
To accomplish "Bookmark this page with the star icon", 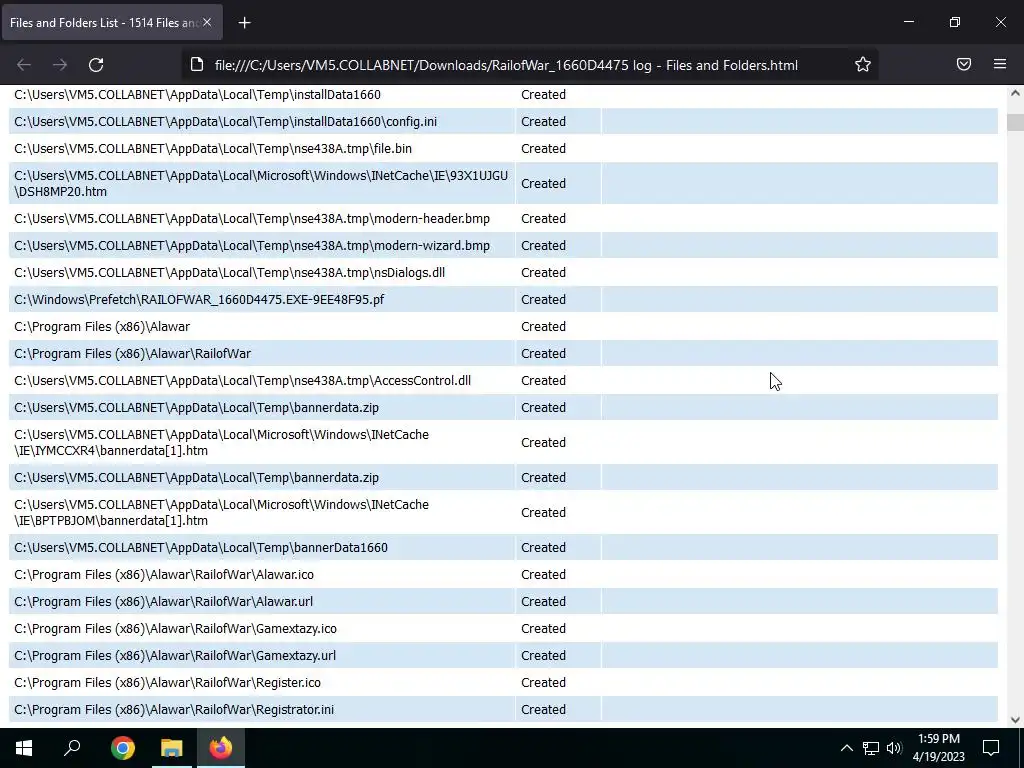I will pos(863,64).
